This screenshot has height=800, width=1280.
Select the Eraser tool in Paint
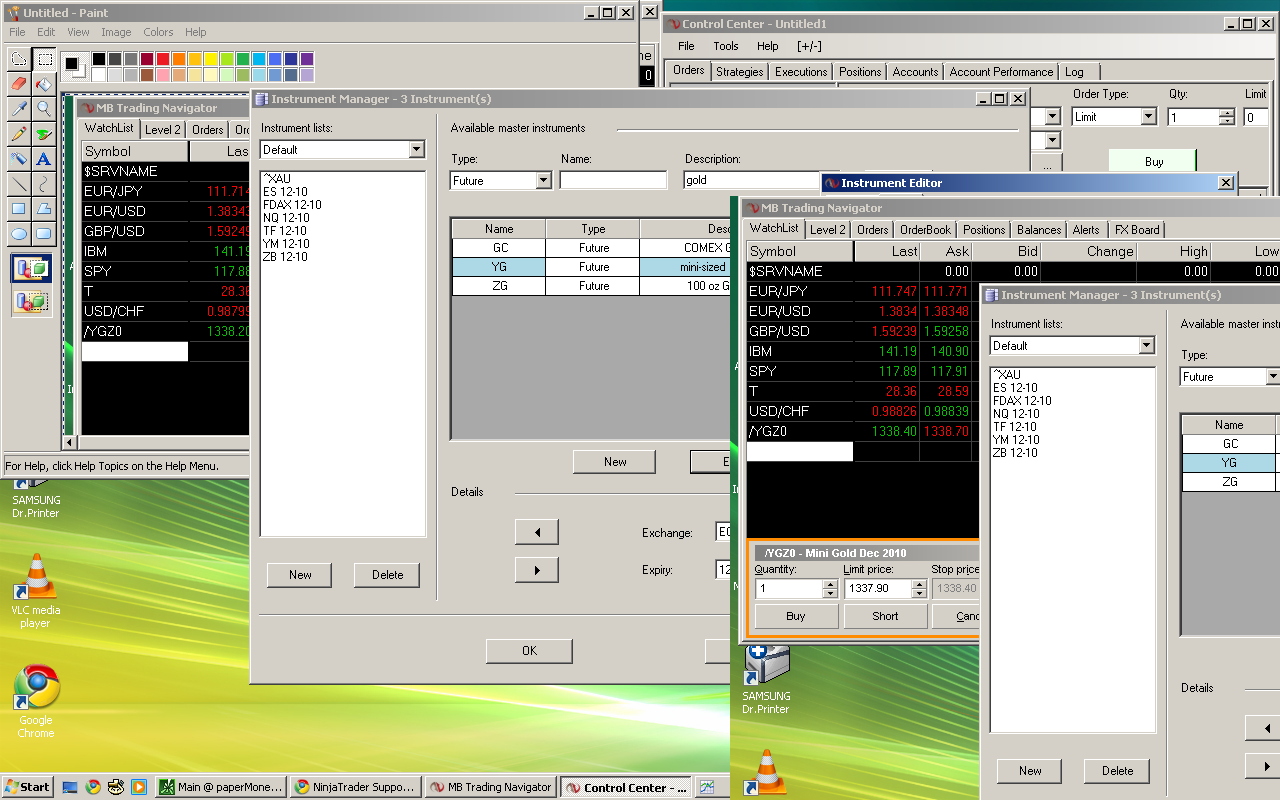18,84
